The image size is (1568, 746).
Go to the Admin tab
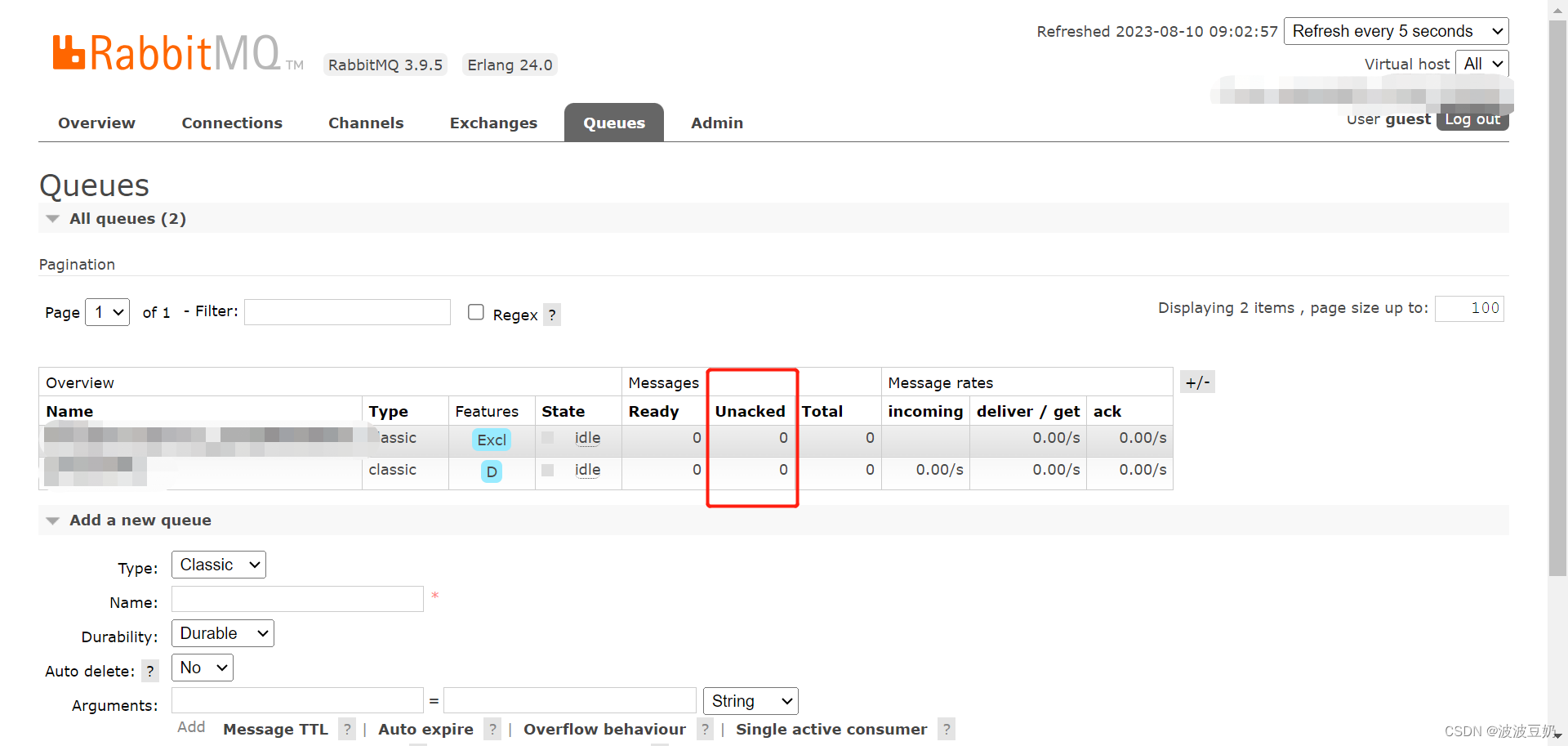[x=717, y=123]
